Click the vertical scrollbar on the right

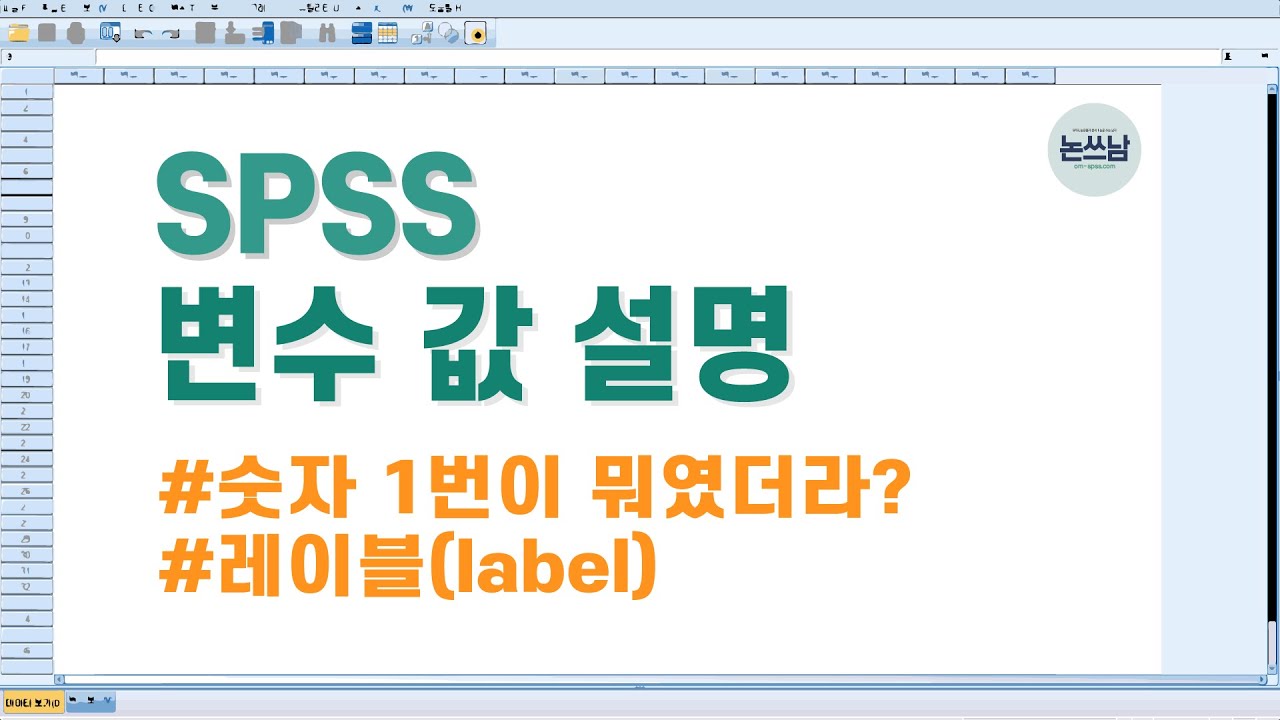1272,380
